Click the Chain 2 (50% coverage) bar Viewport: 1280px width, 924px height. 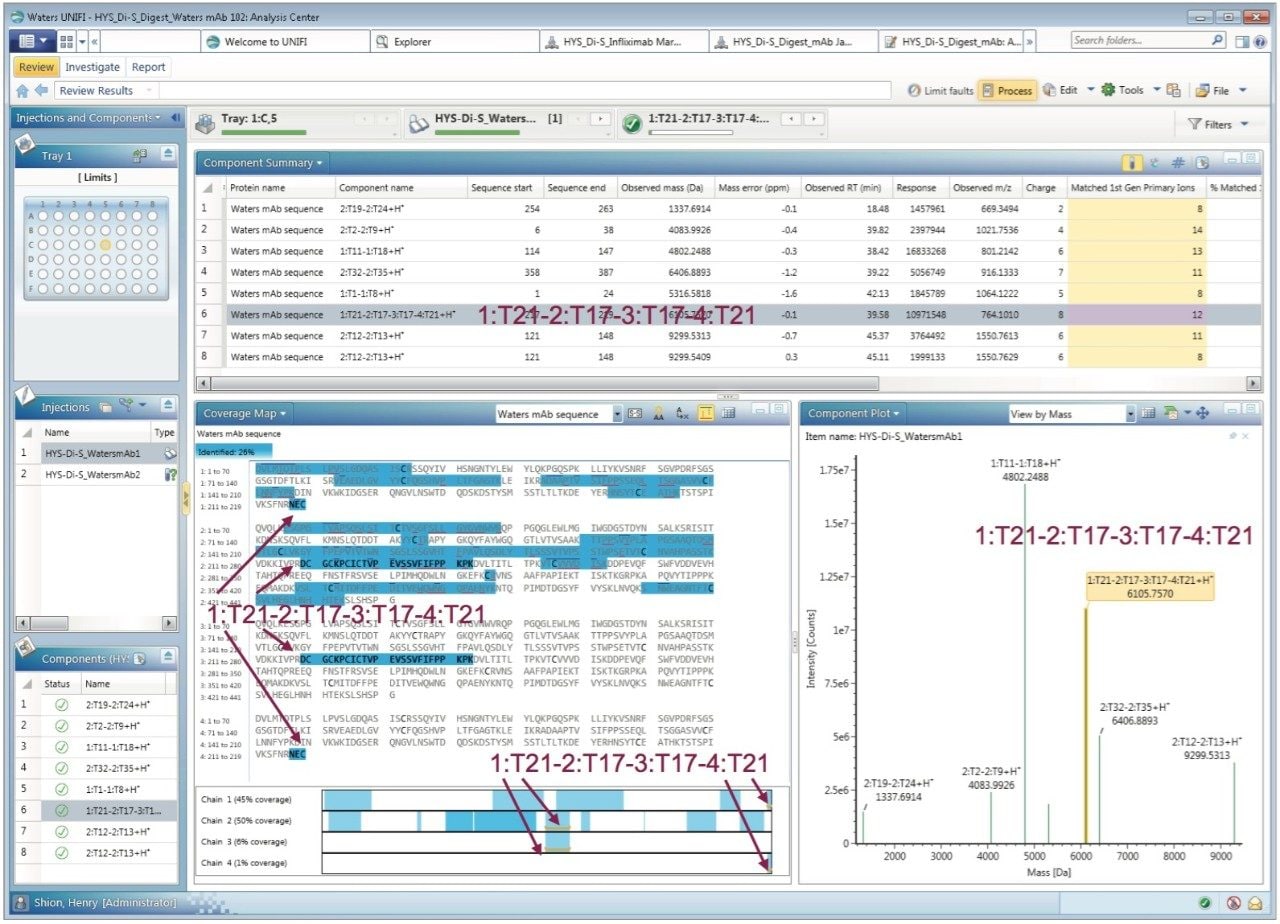coord(547,821)
